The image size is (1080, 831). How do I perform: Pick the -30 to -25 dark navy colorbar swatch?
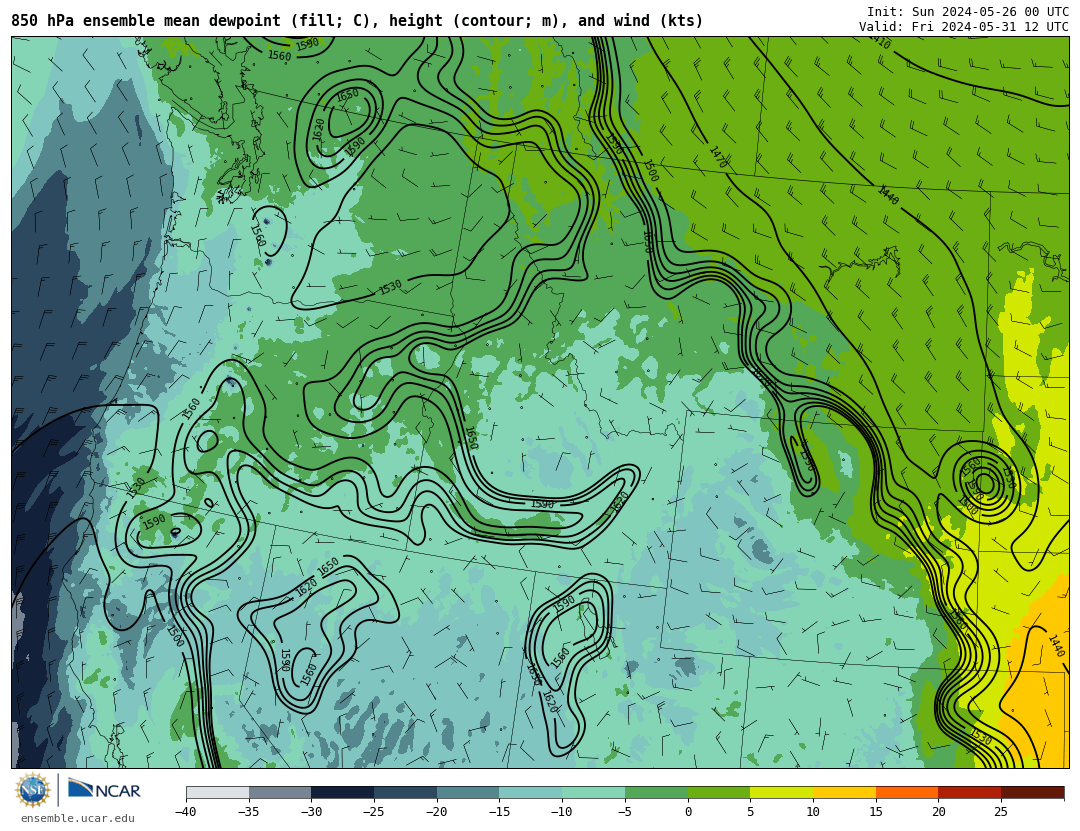click(343, 792)
